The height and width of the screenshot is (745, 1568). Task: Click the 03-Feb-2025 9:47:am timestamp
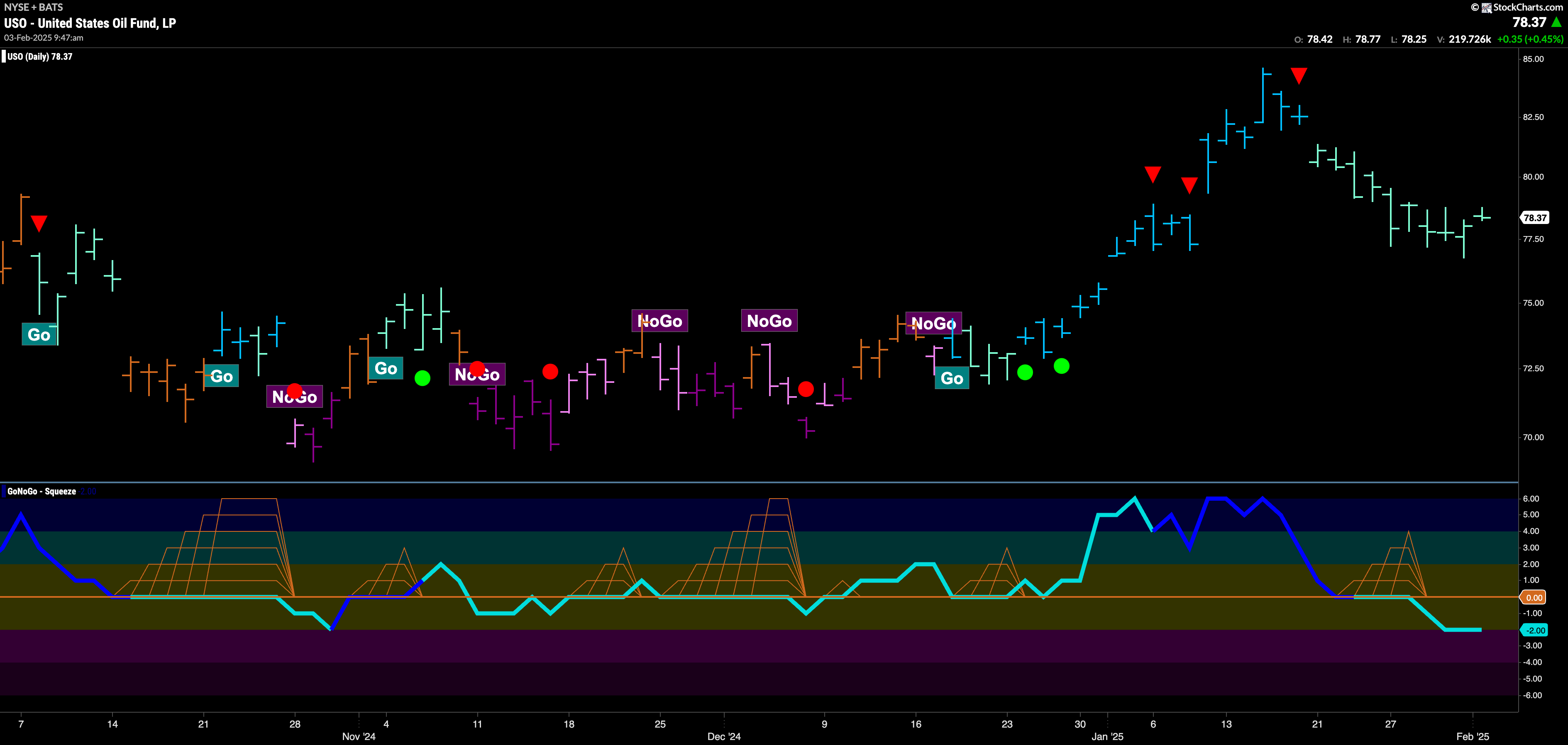(x=44, y=38)
